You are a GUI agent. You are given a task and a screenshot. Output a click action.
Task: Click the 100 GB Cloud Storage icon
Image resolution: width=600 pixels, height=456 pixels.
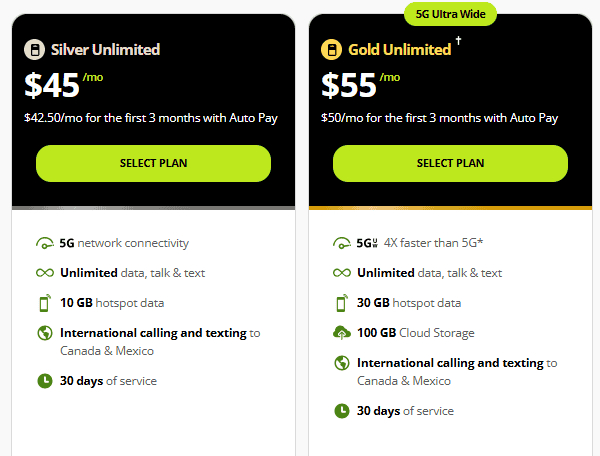pos(341,333)
